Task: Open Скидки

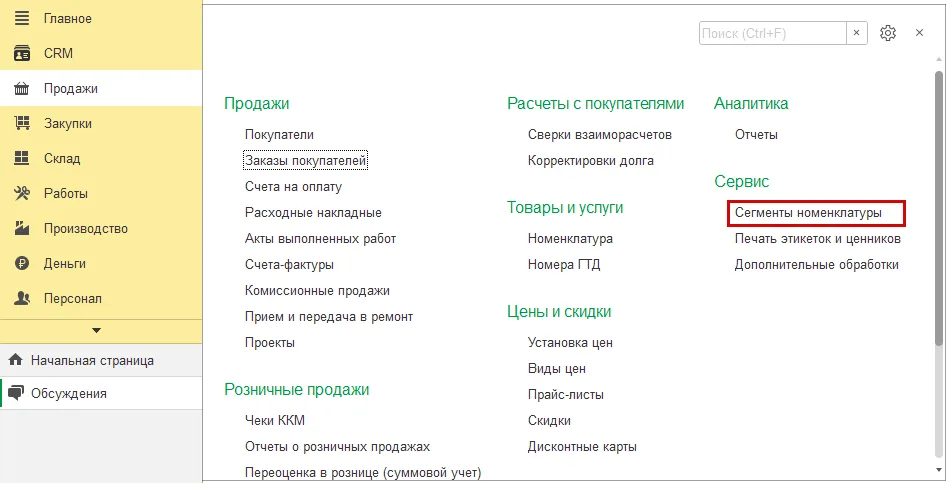Action: (x=549, y=421)
